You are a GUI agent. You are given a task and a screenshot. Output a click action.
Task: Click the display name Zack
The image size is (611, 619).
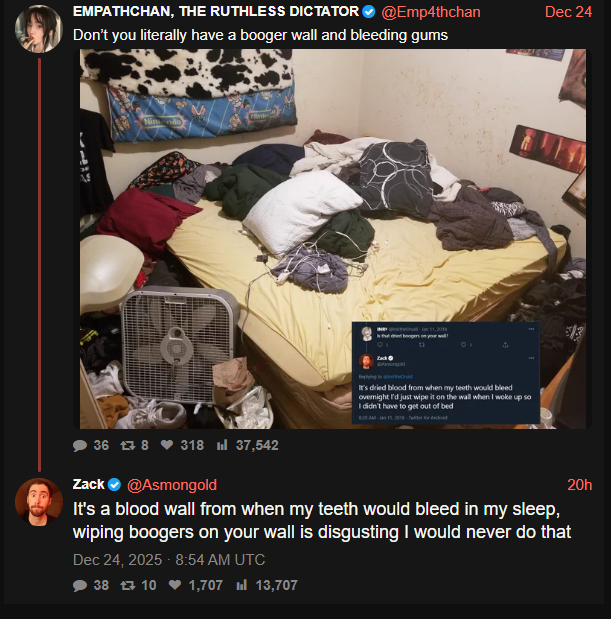tap(88, 484)
